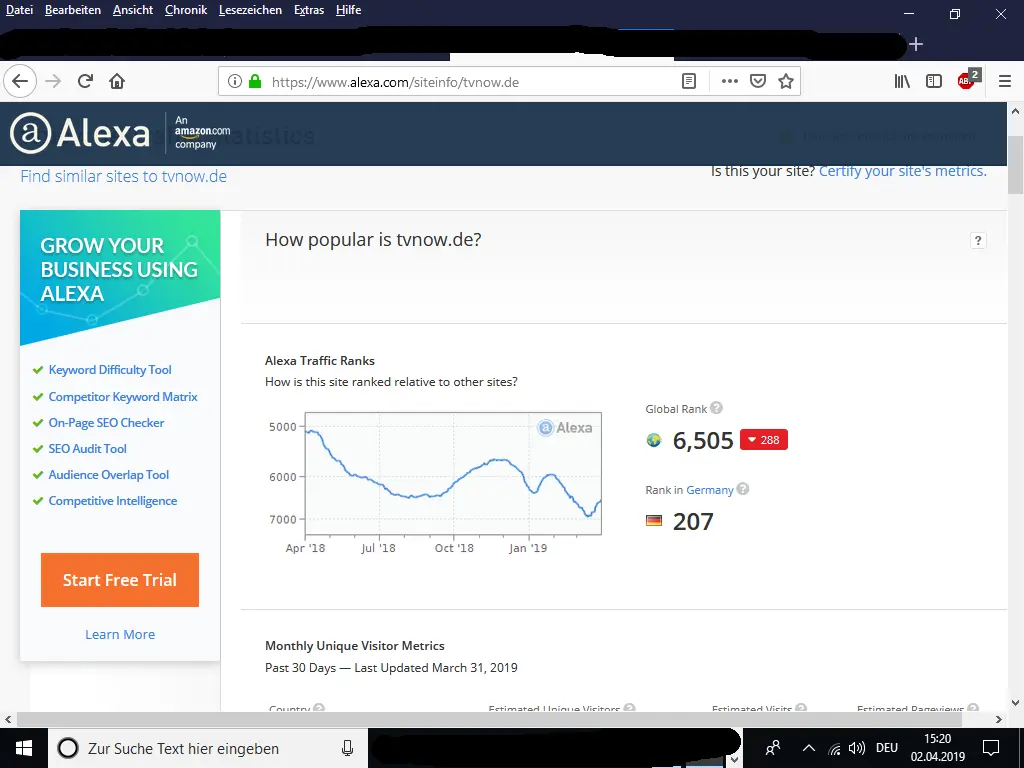Click the Global Rank help icon

[x=716, y=408]
